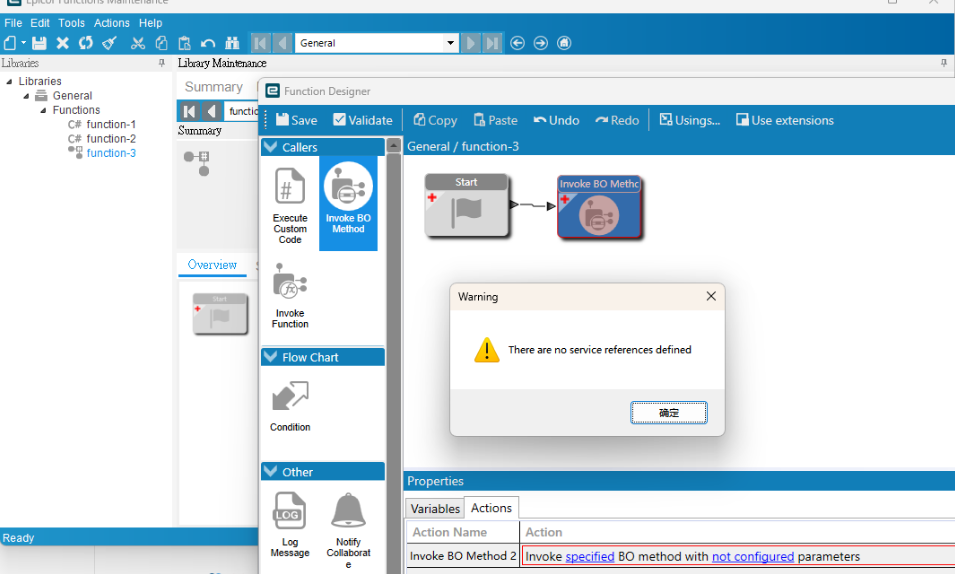This screenshot has width=955, height=574.
Task: Click the 确定 button in Warning dialog
Action: pos(668,413)
